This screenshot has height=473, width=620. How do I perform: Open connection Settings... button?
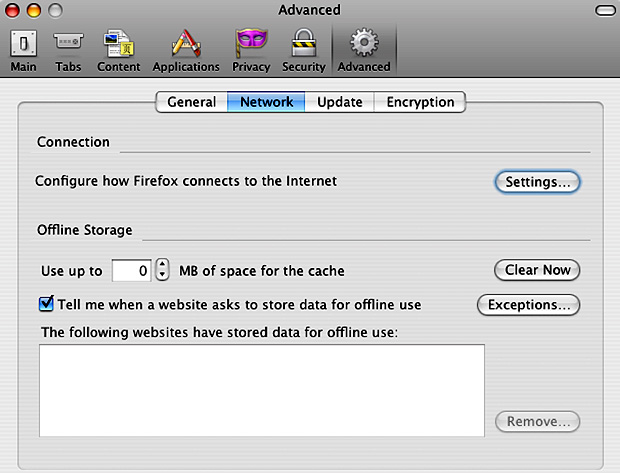[537, 182]
